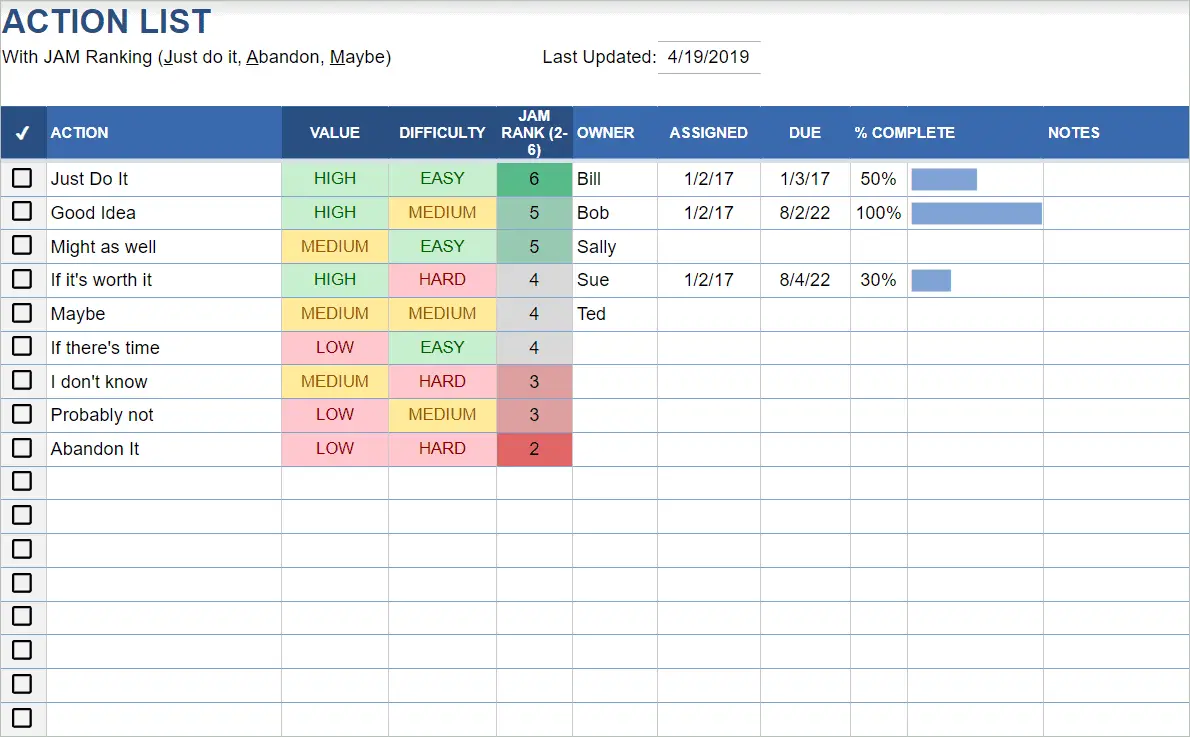Select the green JAM rank 6 cell
1190x737 pixels.
point(534,179)
